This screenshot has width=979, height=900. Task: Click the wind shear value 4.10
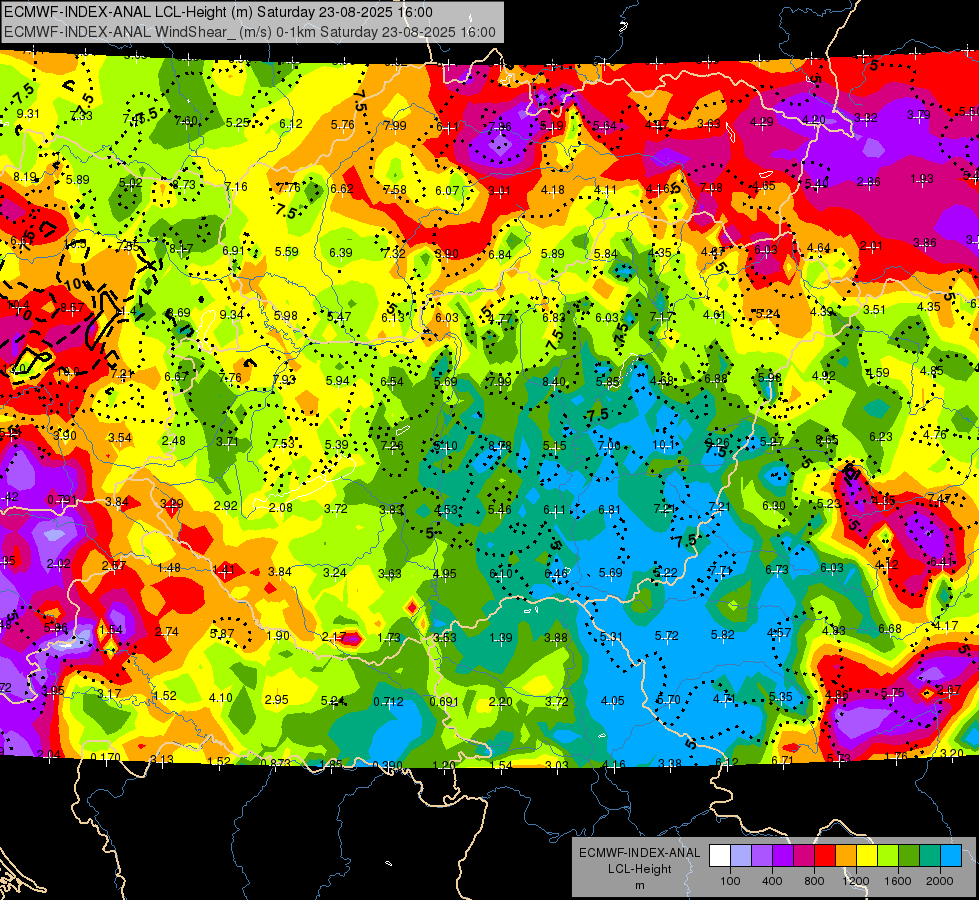click(x=220, y=698)
